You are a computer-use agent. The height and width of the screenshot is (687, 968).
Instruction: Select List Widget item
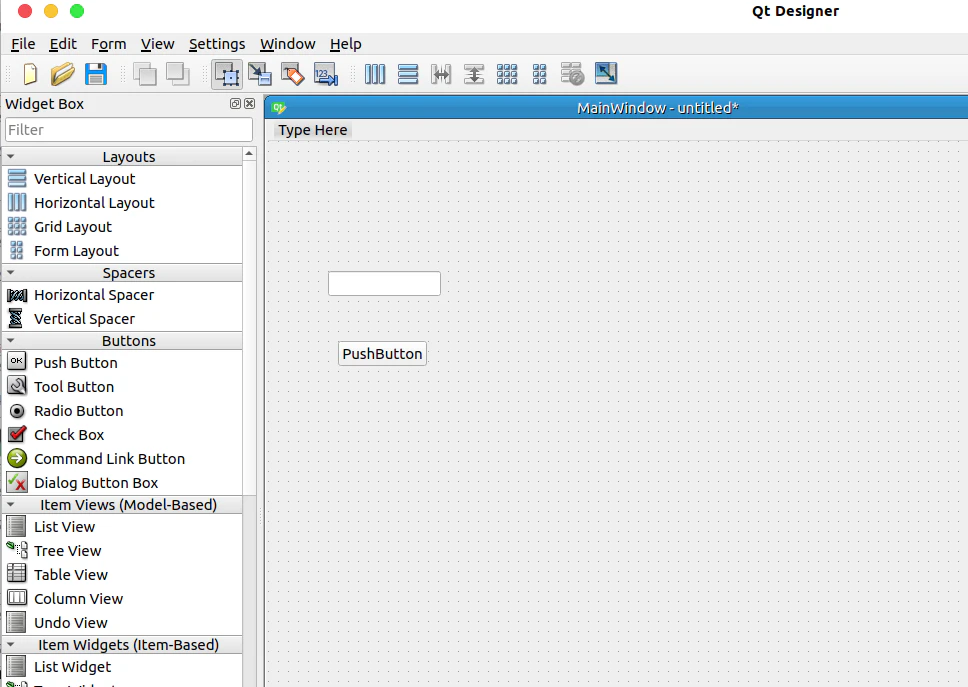point(122,667)
